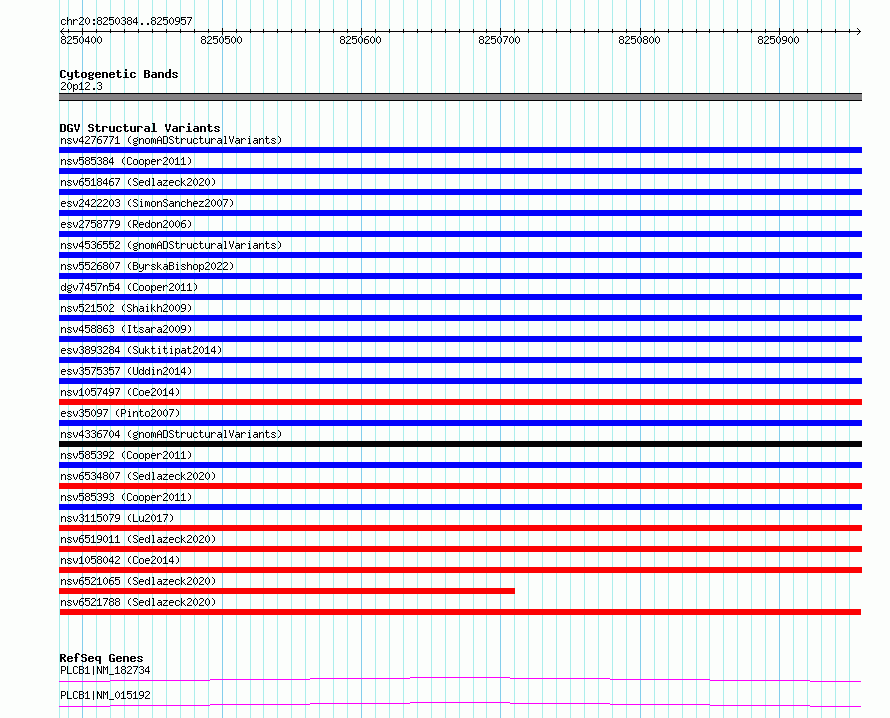The width and height of the screenshot is (890, 718).
Task: Click the gray 20p12.3 cytogenetic band bar
Action: coord(460,97)
